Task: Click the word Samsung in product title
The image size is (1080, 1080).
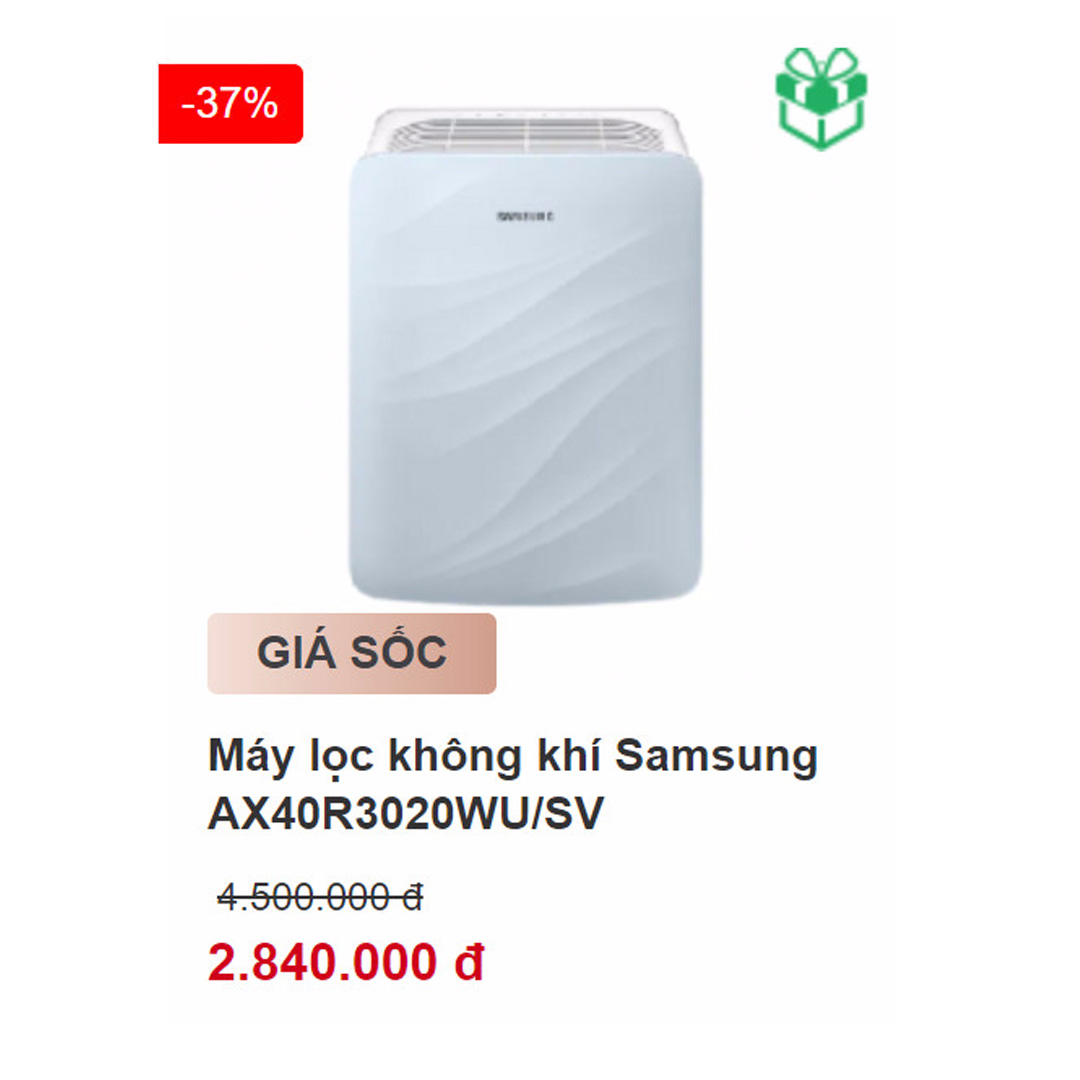Action: coord(716,756)
